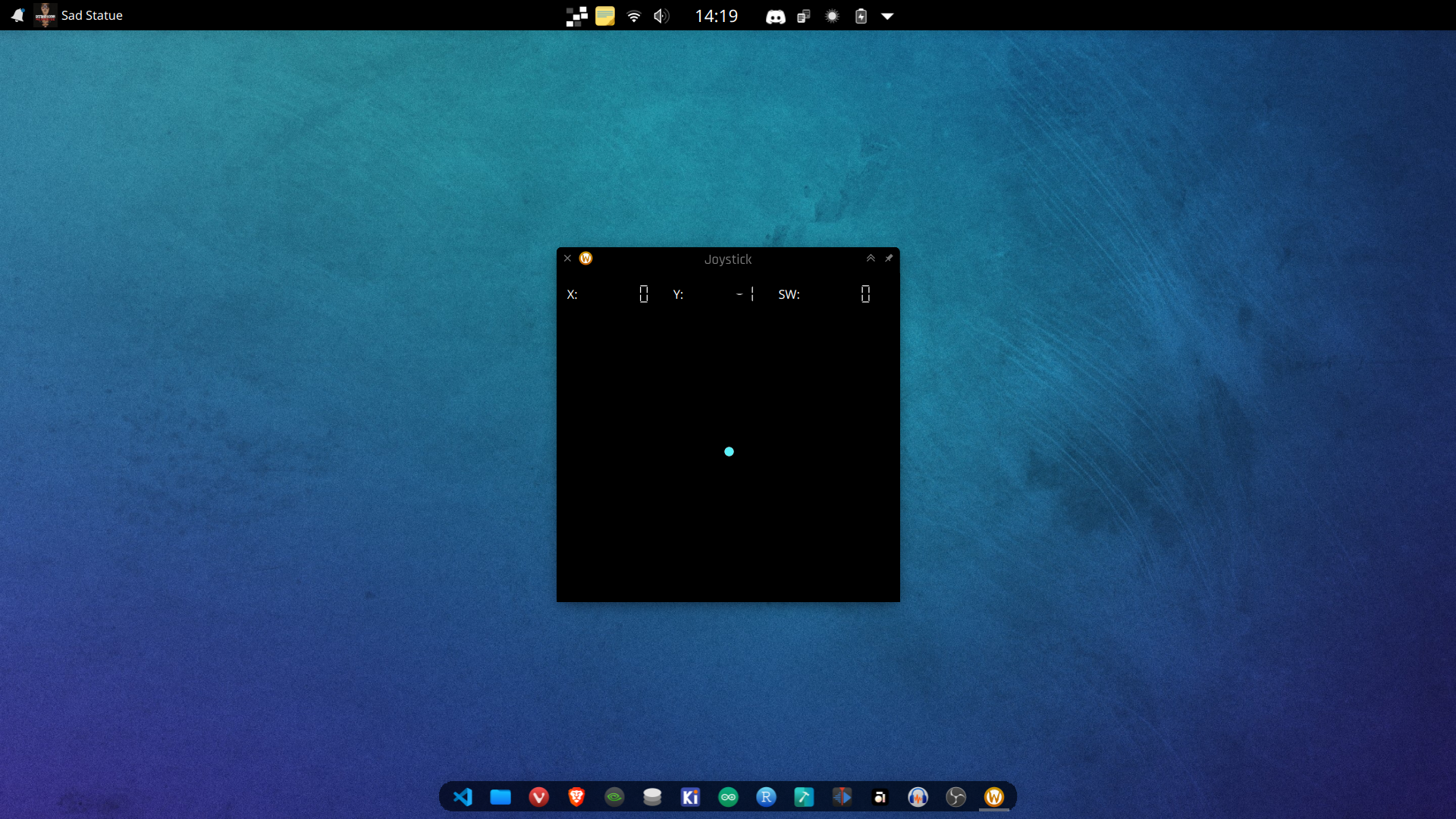The image size is (1456, 819).
Task: Open the 14:19 clock calendar
Action: (716, 16)
